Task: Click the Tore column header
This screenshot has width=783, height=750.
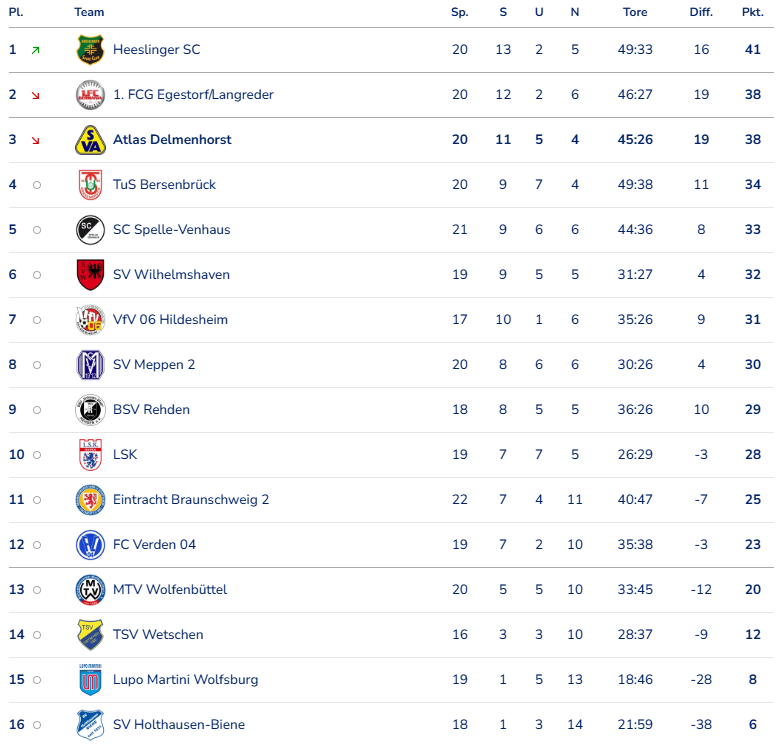Action: [635, 12]
